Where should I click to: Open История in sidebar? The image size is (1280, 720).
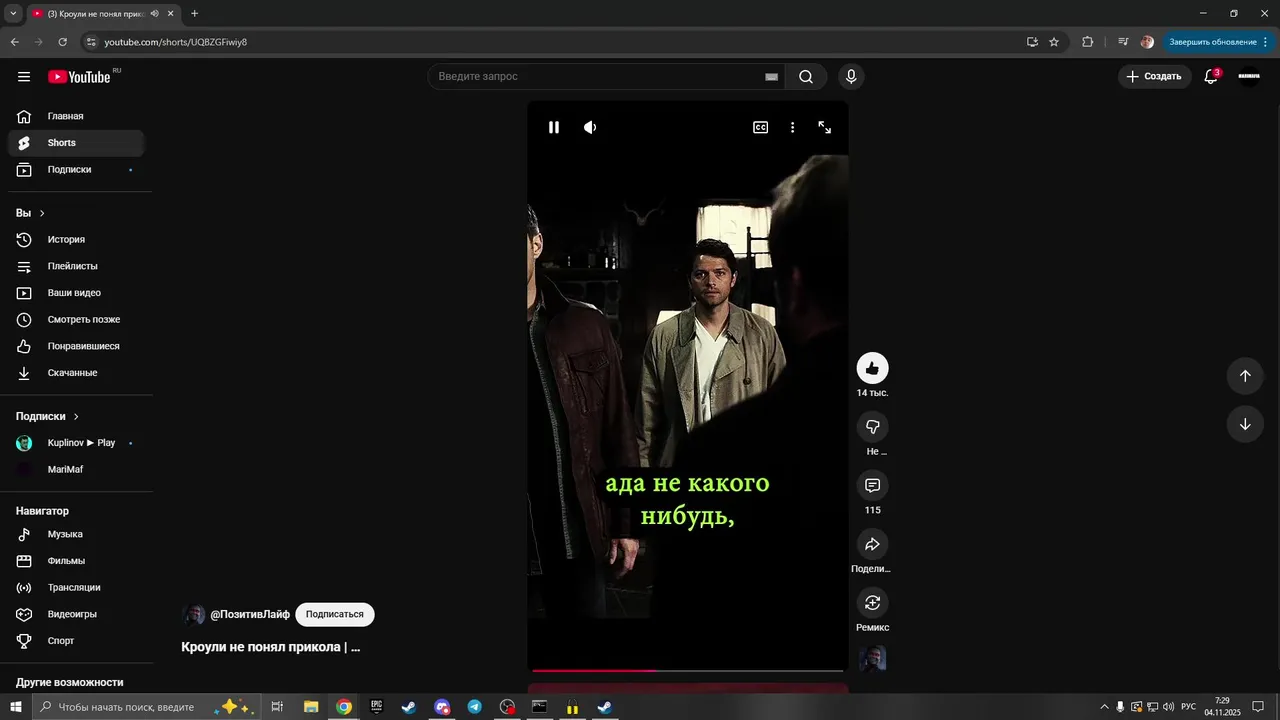coord(76,240)
